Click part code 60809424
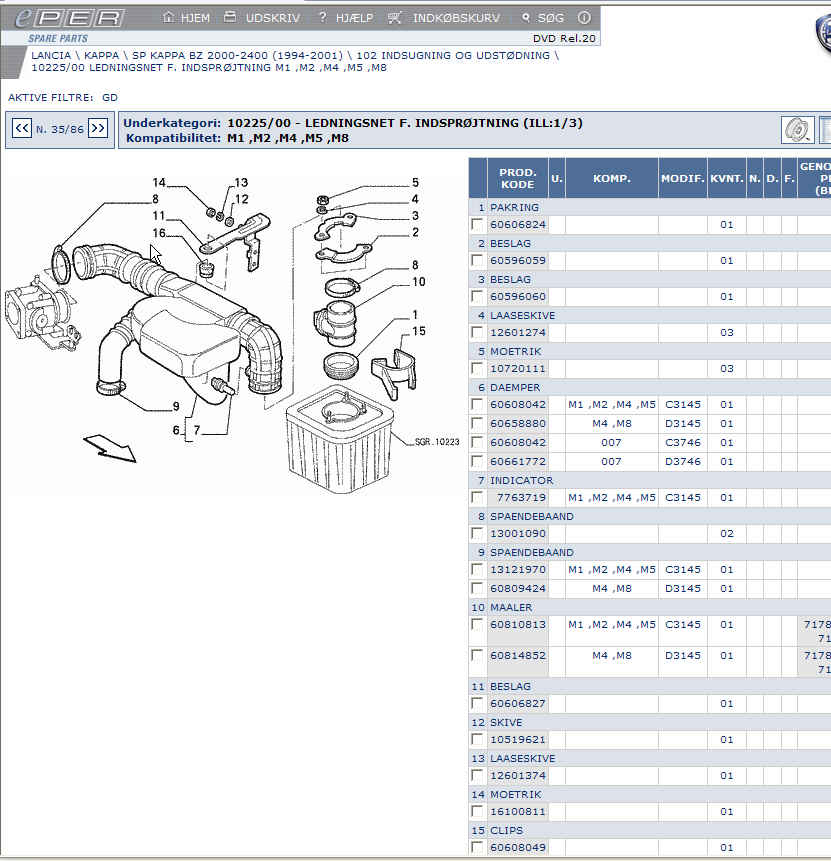 point(518,588)
